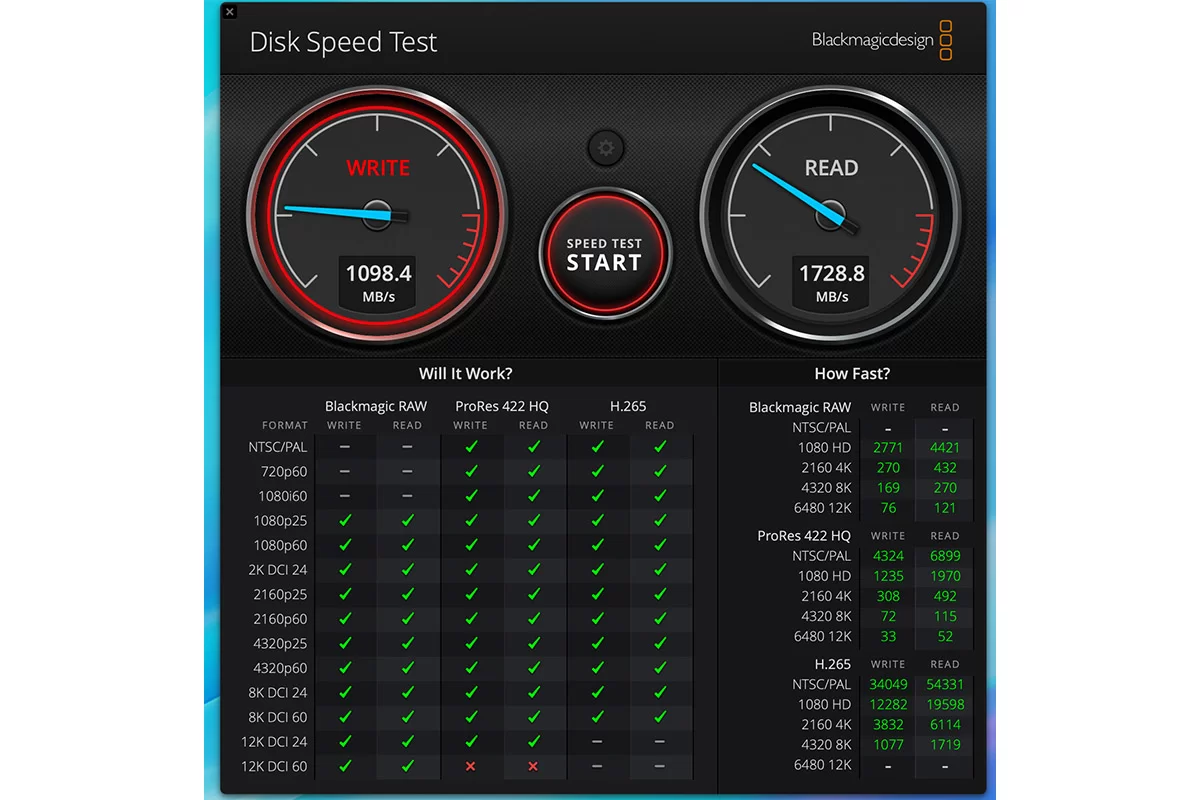Click the 1098.4 MB/s write readout

(377, 281)
